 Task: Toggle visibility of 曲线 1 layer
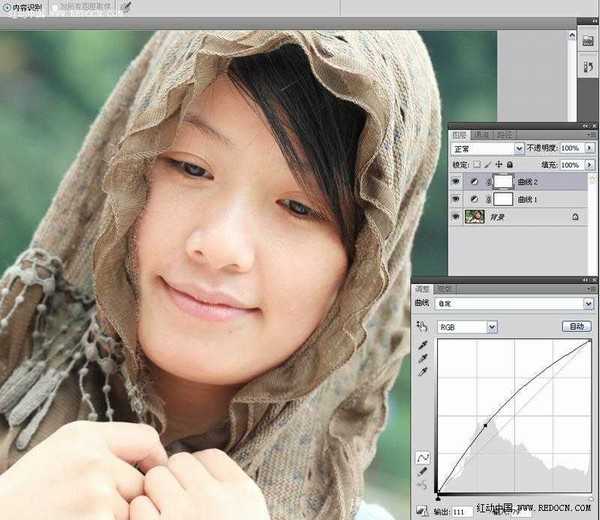[456, 199]
